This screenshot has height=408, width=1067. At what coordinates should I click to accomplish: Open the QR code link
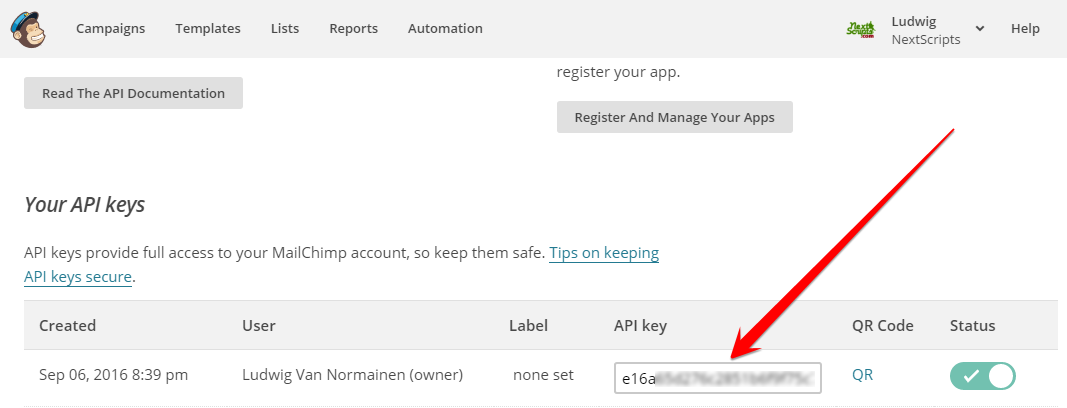pyautogui.click(x=862, y=375)
